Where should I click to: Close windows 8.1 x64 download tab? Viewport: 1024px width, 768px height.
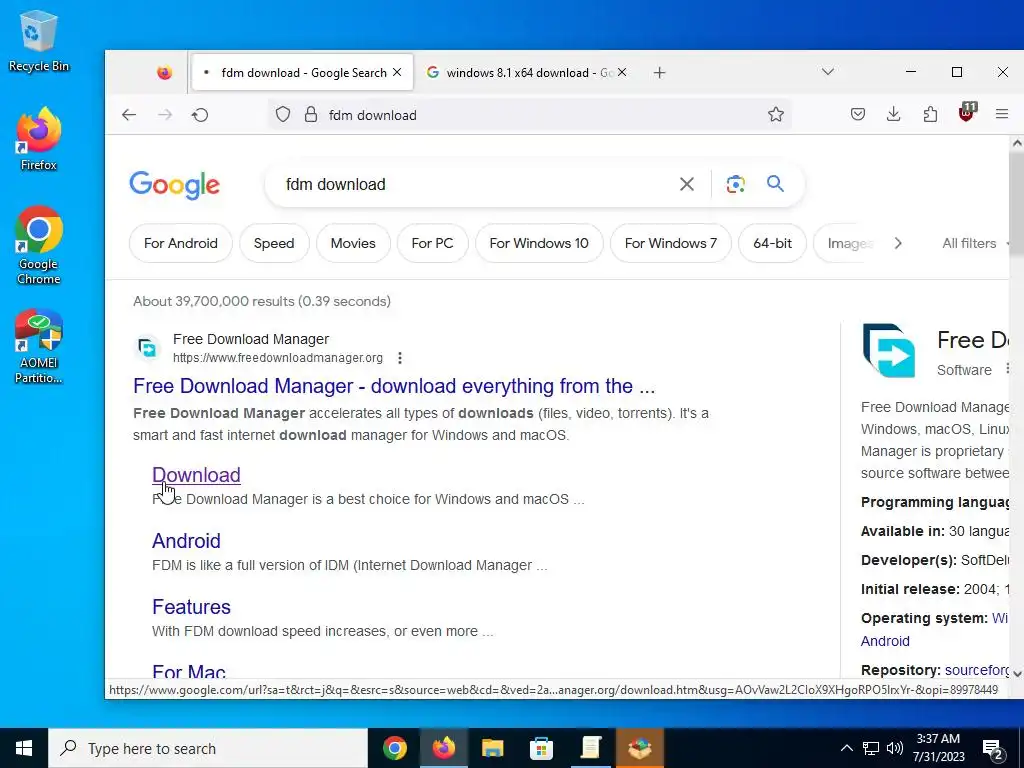(622, 72)
